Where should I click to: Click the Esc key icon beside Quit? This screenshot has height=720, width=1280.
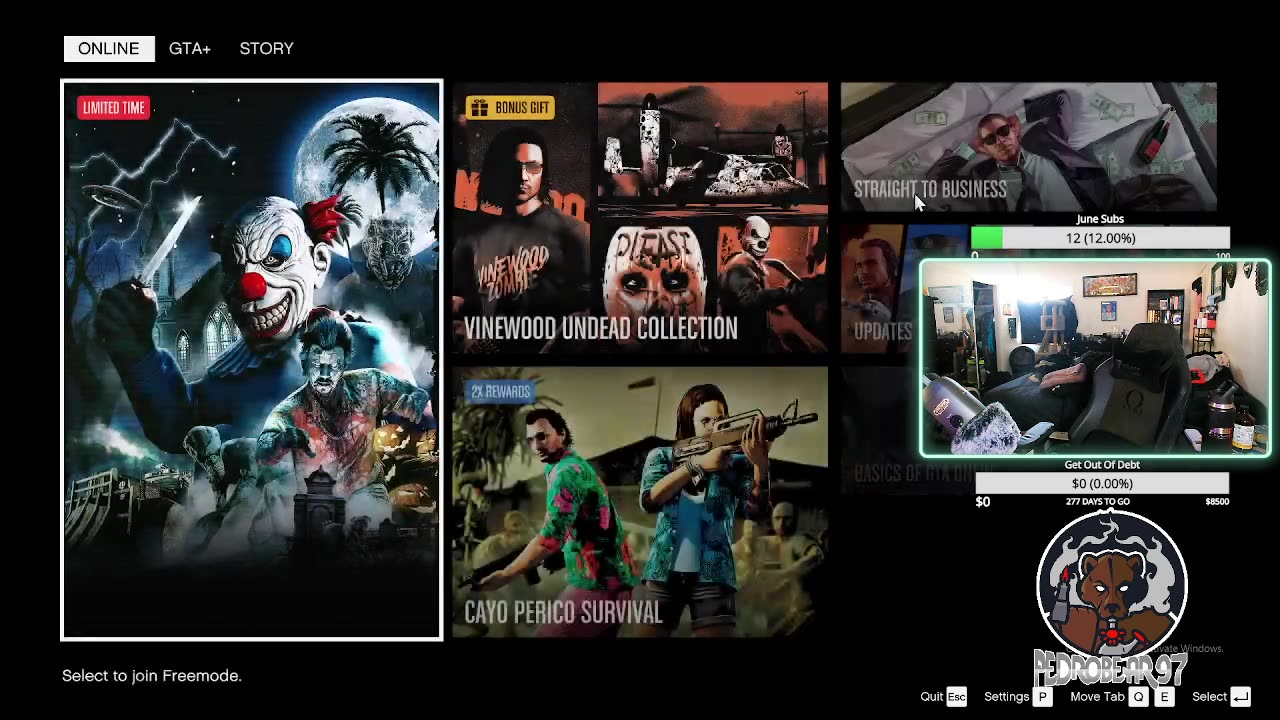coord(957,696)
